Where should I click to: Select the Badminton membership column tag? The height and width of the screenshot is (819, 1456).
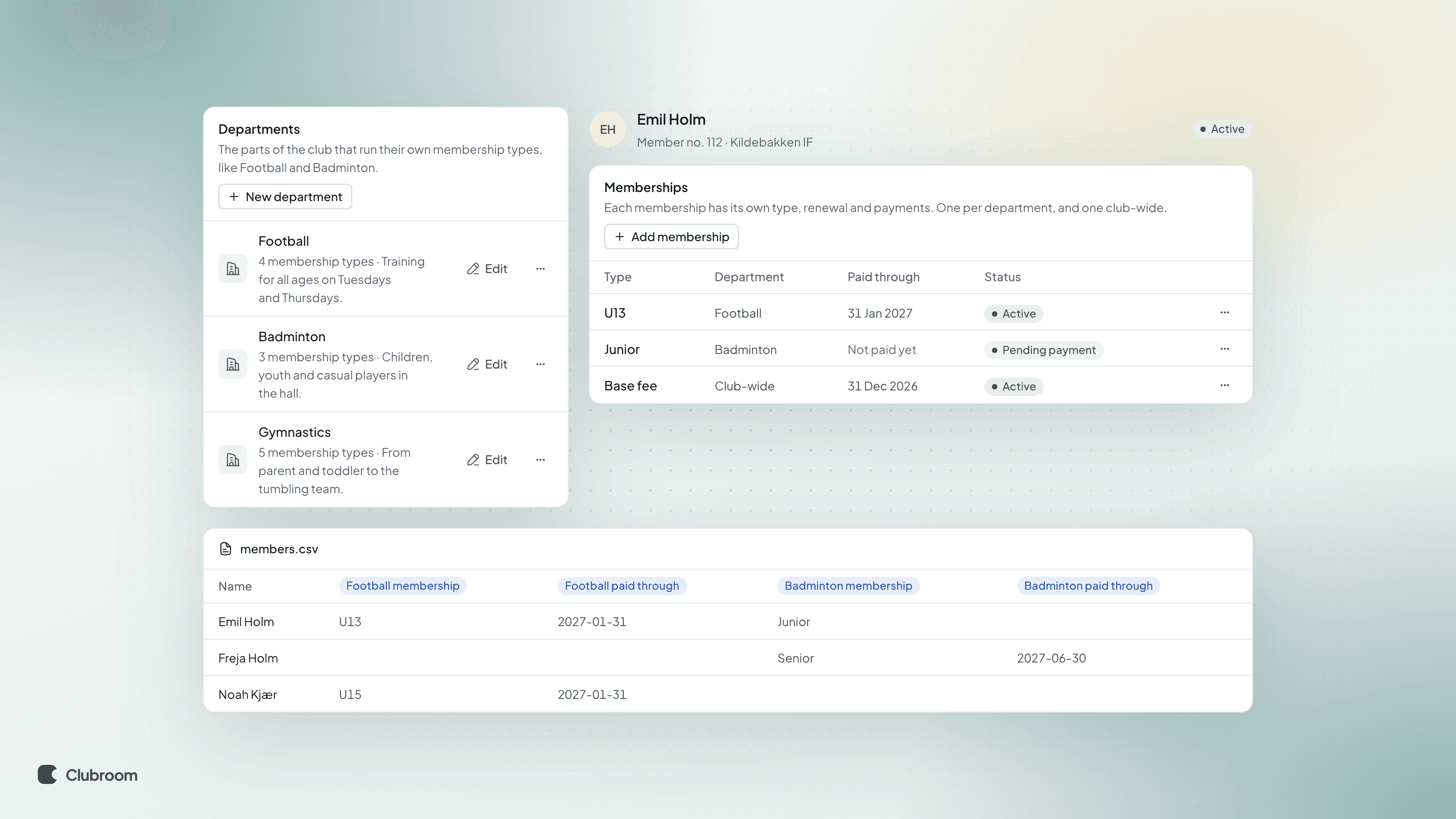pos(848,586)
